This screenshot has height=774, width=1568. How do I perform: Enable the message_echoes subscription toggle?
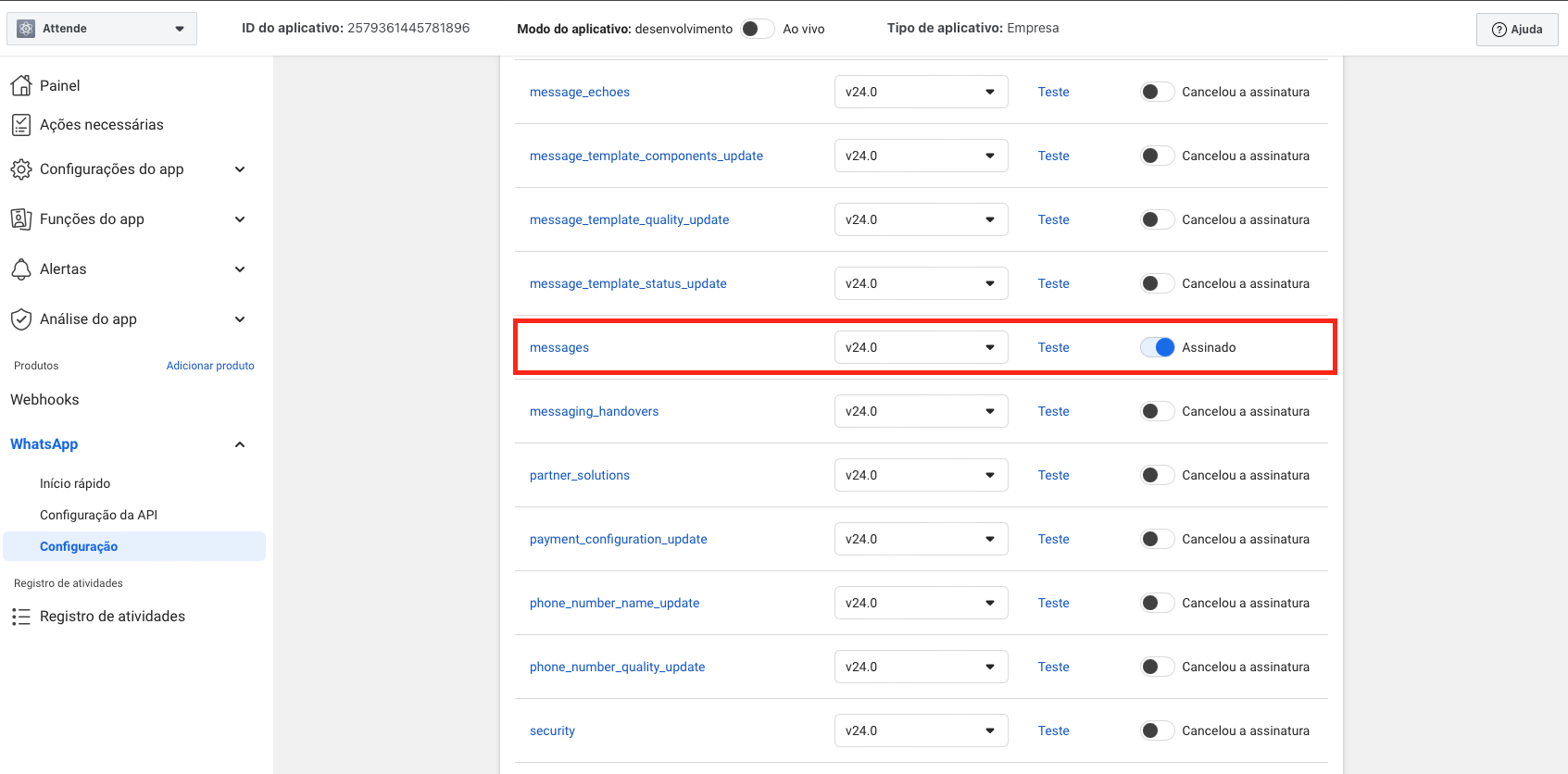(x=1157, y=92)
